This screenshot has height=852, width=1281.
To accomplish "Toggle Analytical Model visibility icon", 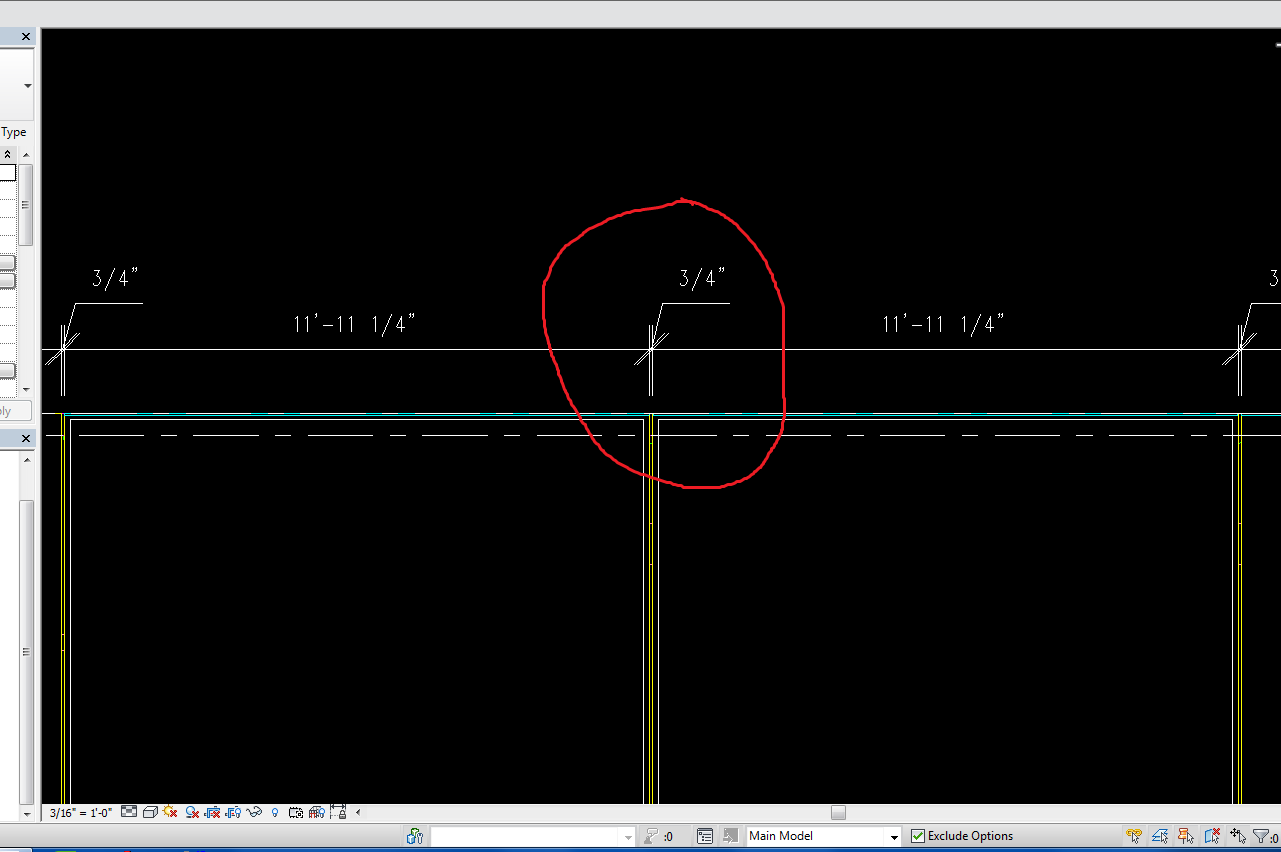I will tap(316, 812).
